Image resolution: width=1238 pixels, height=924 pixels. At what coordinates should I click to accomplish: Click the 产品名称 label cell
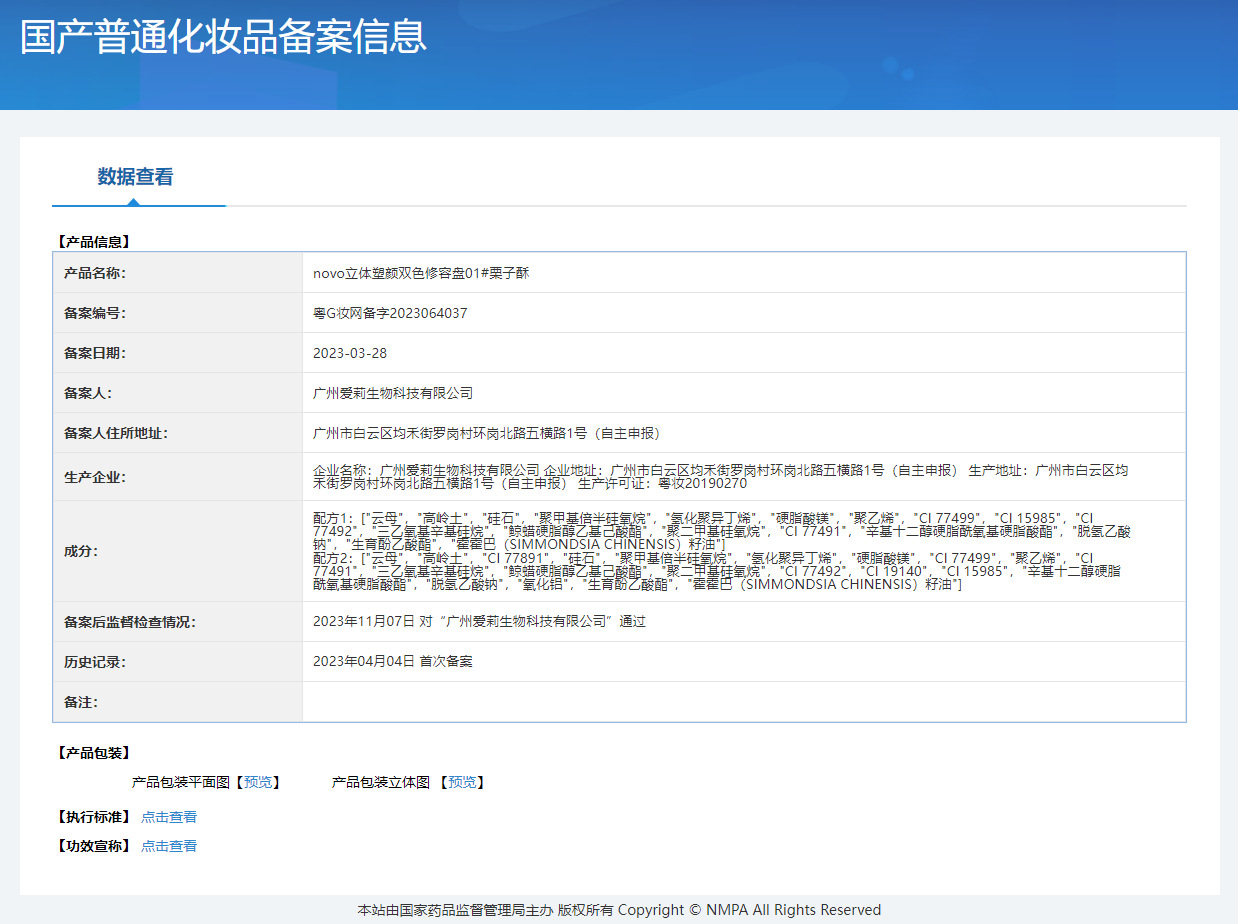[178, 273]
